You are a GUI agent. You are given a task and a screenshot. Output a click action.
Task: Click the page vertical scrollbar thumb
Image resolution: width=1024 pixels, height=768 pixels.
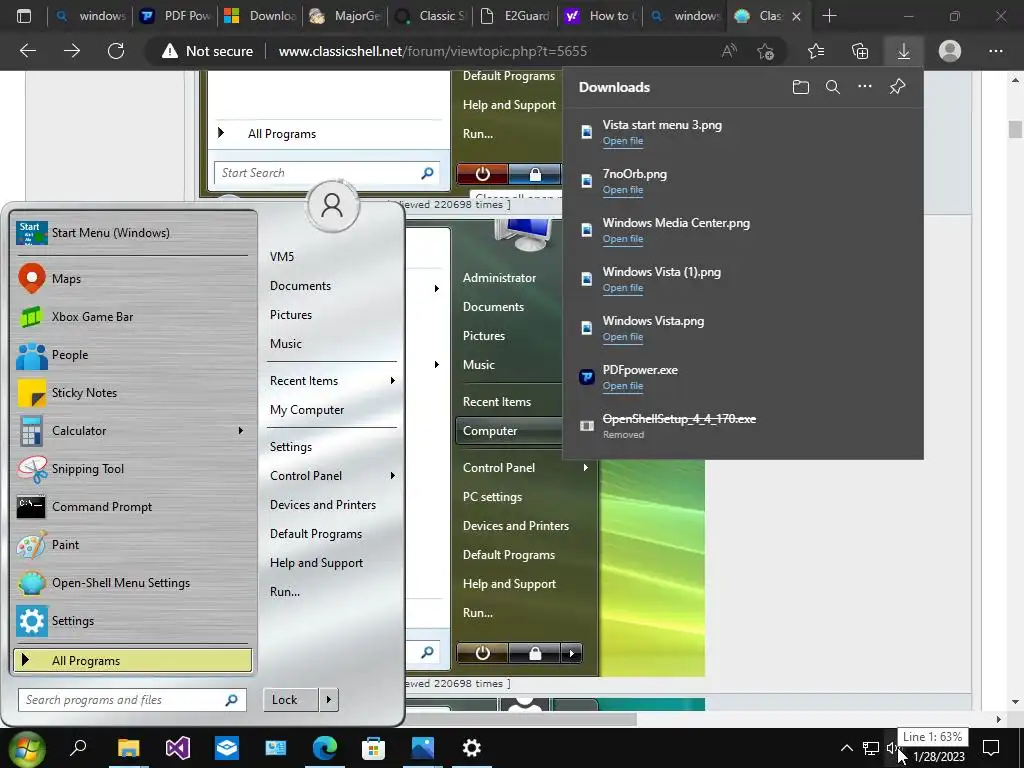pyautogui.click(x=1015, y=129)
